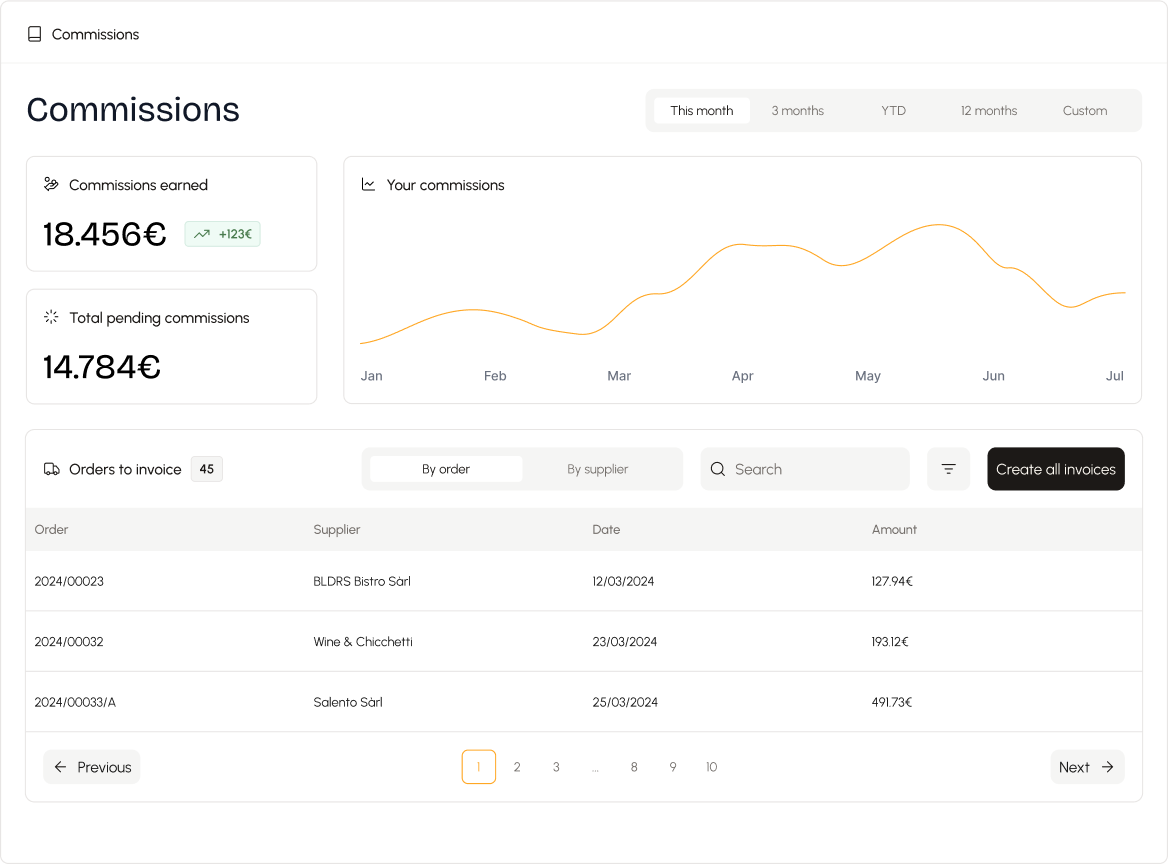Click the green trending-up +123€ badge

[222, 234]
